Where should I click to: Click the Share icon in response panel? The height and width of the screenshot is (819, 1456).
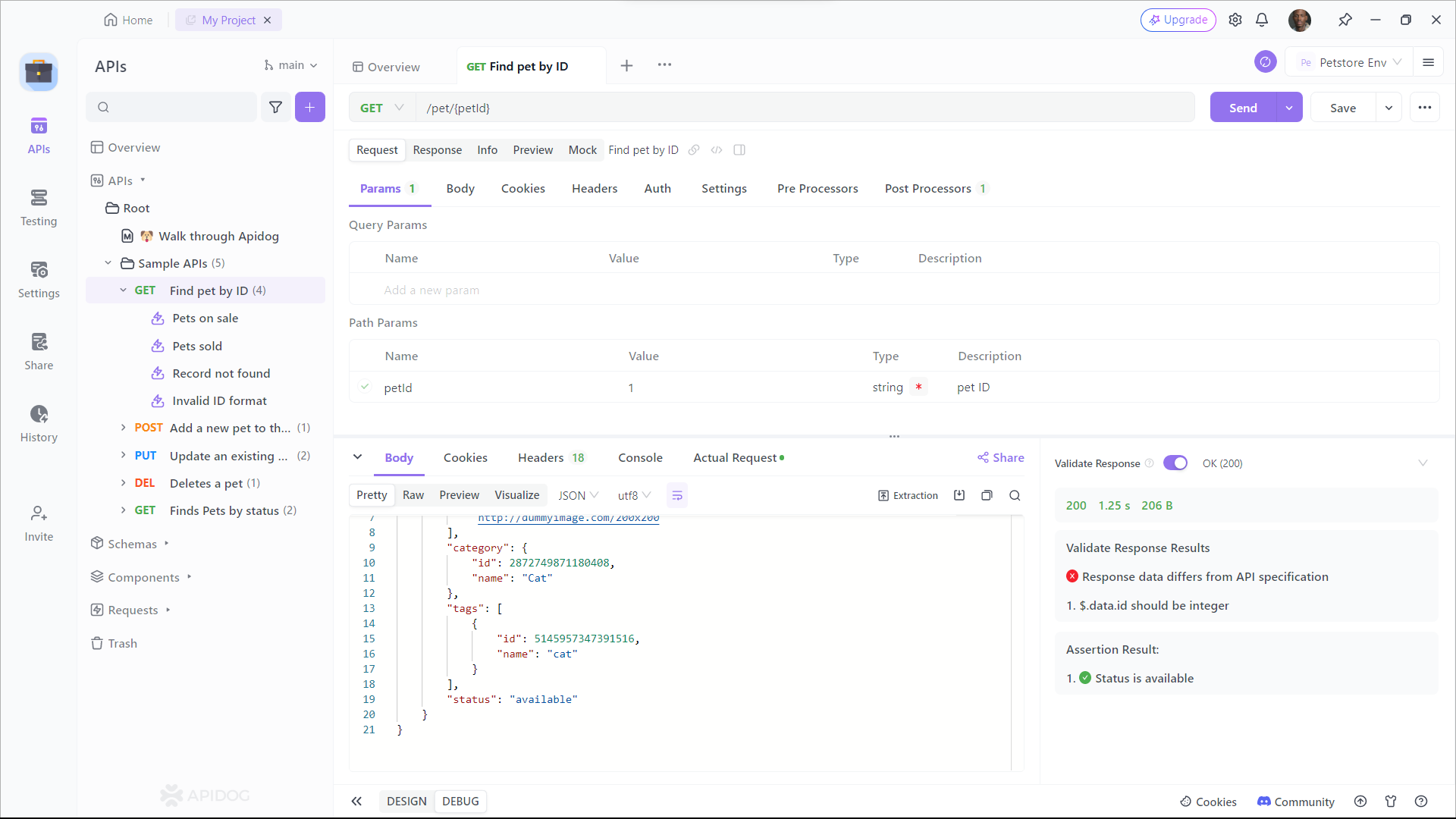tap(1001, 457)
